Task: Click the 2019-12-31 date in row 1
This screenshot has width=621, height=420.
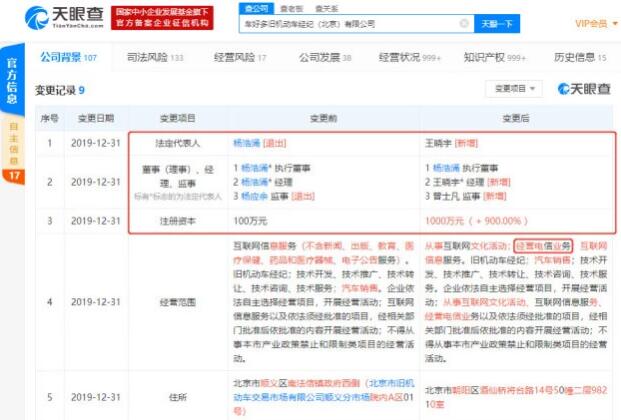Action: (x=96, y=143)
